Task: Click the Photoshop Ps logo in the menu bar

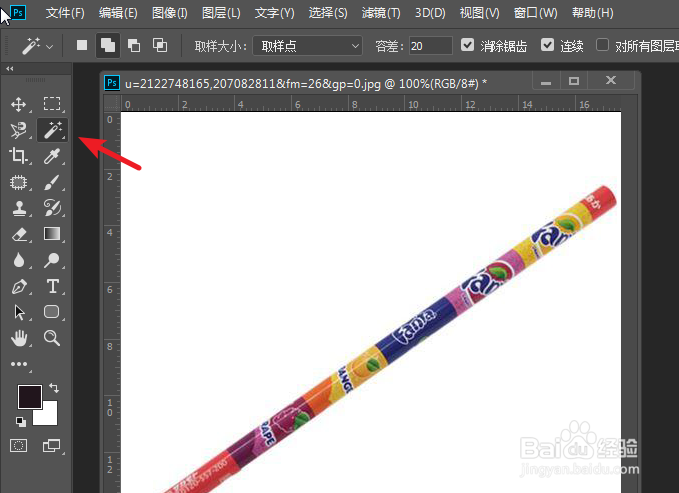Action: (x=18, y=13)
